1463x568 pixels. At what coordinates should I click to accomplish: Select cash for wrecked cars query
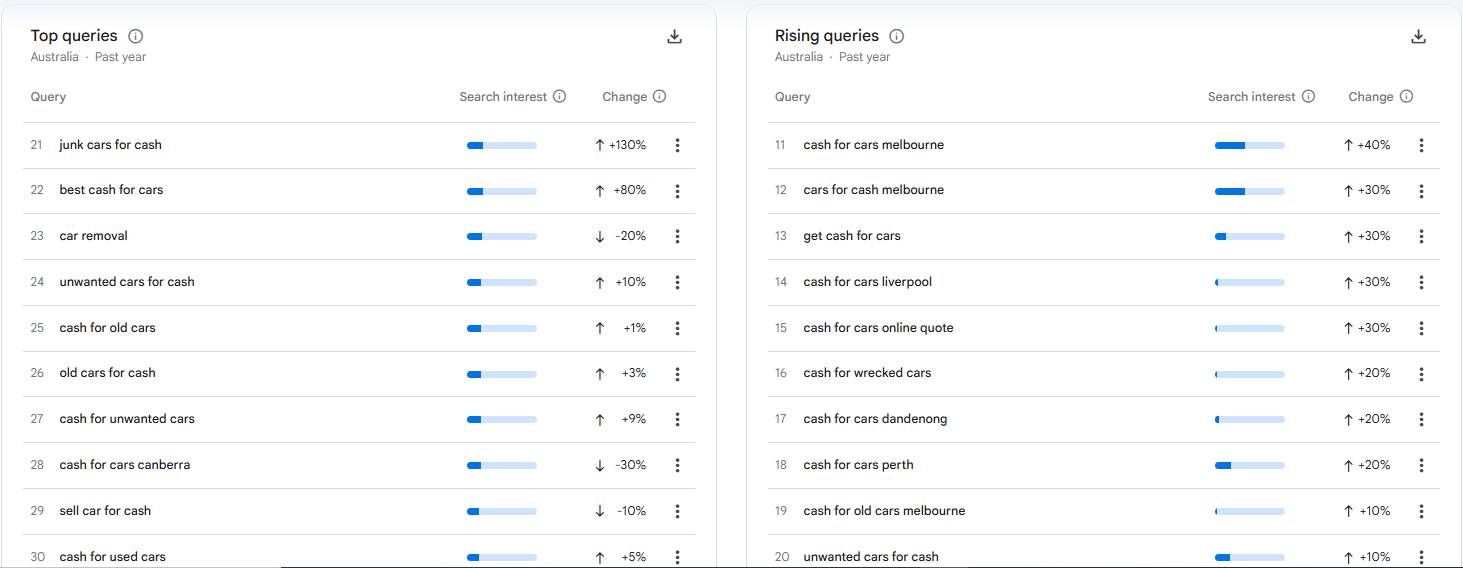(867, 373)
